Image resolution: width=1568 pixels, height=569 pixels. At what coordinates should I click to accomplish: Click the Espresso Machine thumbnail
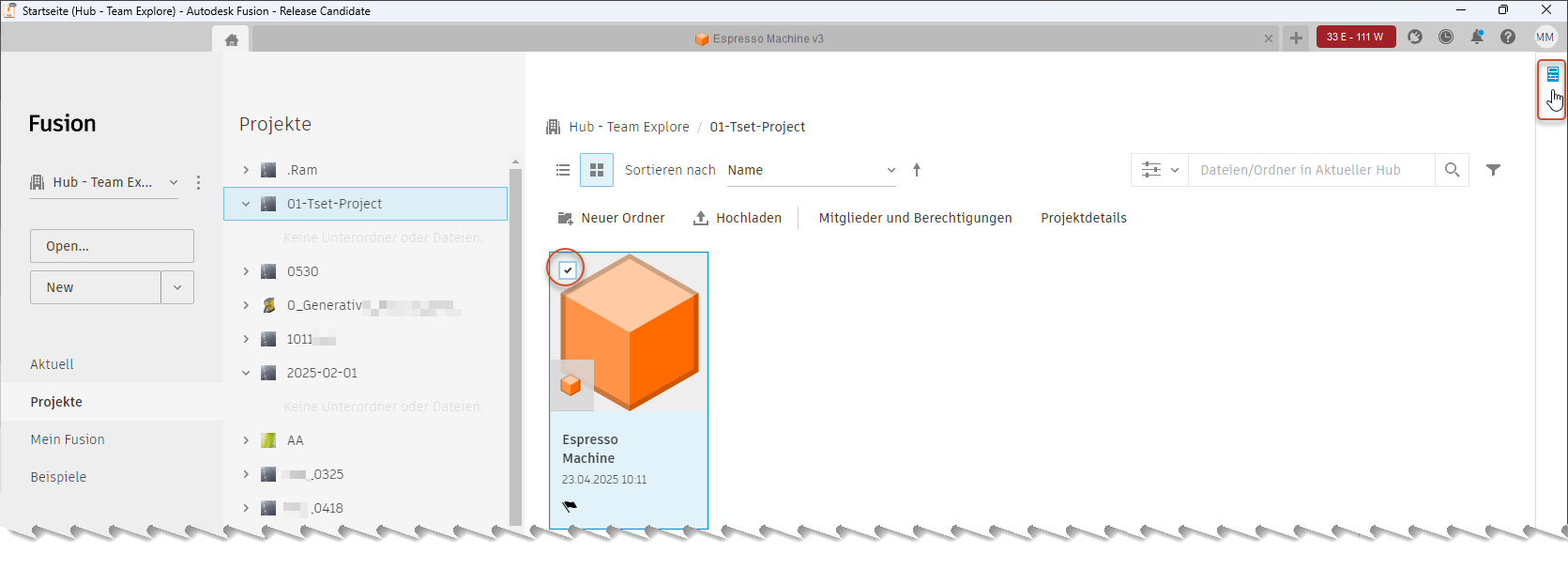pos(629,332)
